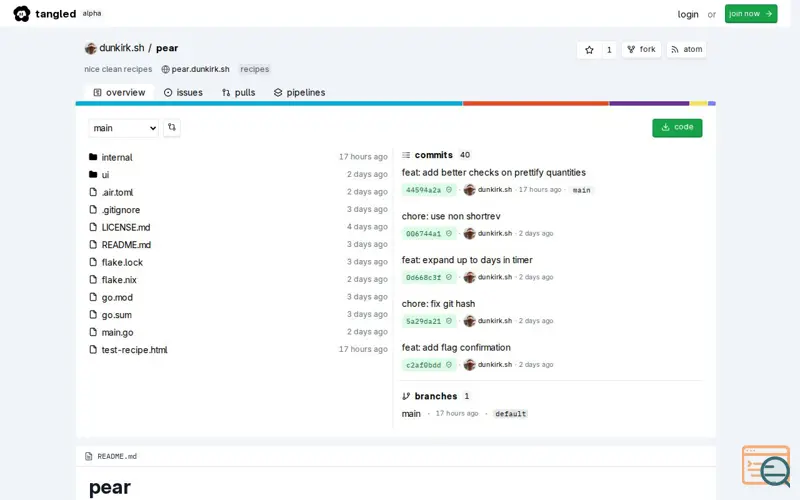Viewport: 800px width, 500px height.
Task: Switch to the overview tab
Action: pos(119,92)
